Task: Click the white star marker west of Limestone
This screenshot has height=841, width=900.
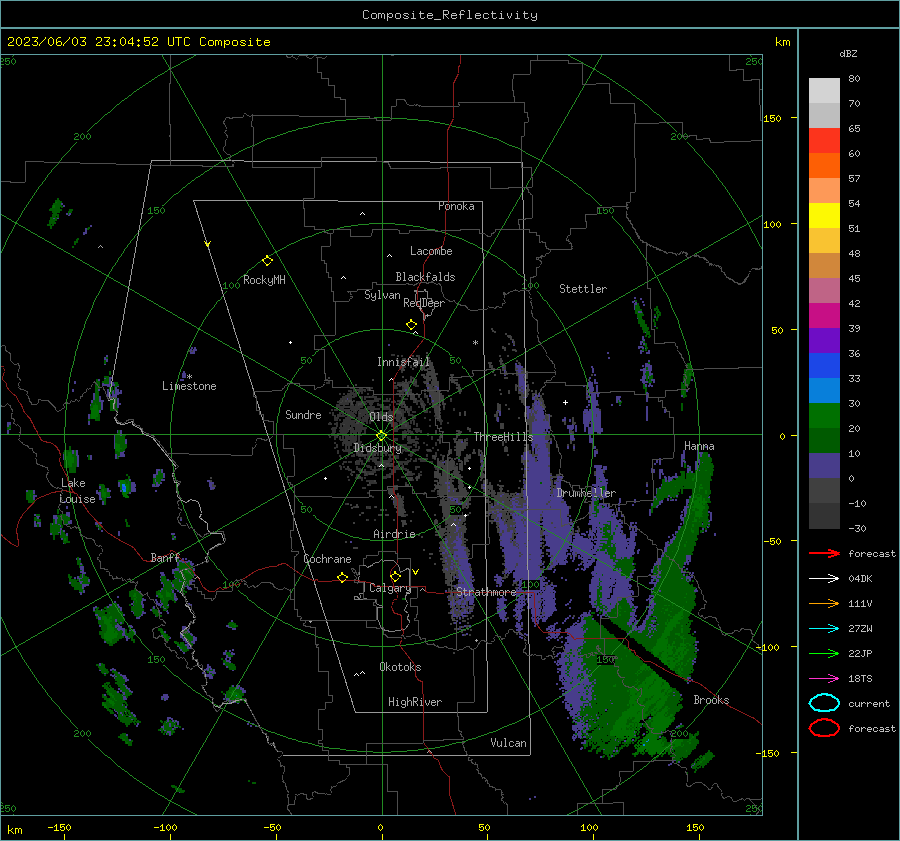Action: click(x=189, y=377)
